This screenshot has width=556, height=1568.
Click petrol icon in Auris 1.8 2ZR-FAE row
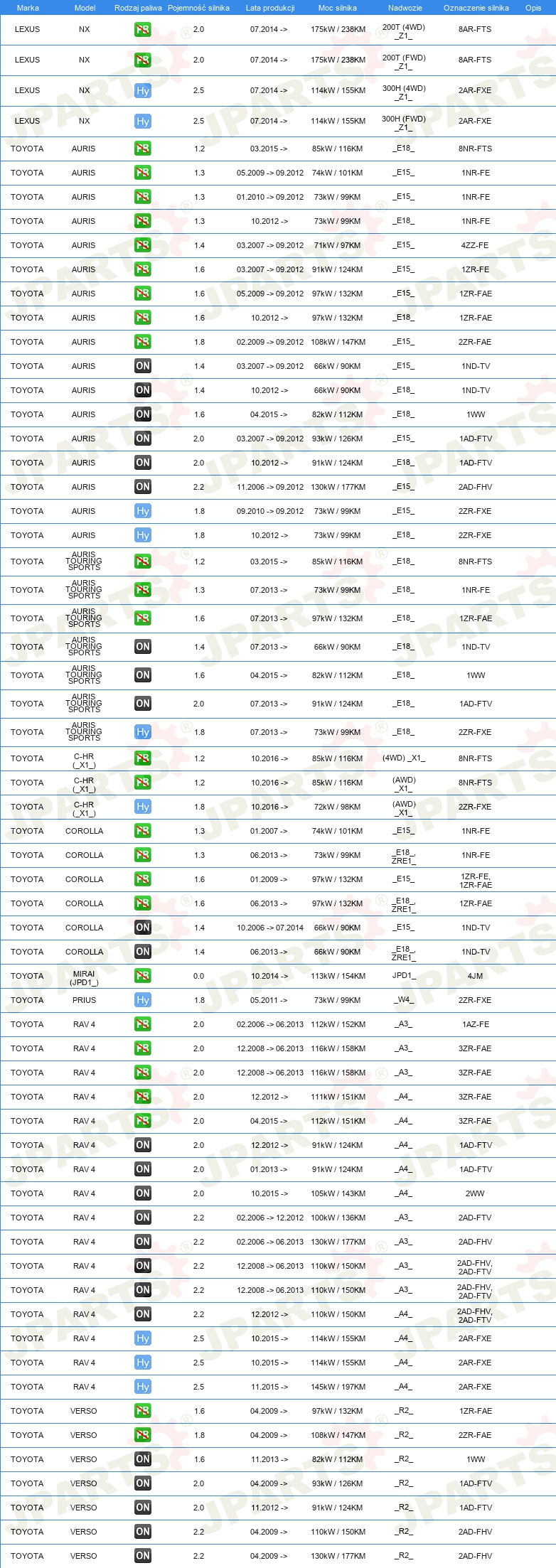[x=143, y=342]
